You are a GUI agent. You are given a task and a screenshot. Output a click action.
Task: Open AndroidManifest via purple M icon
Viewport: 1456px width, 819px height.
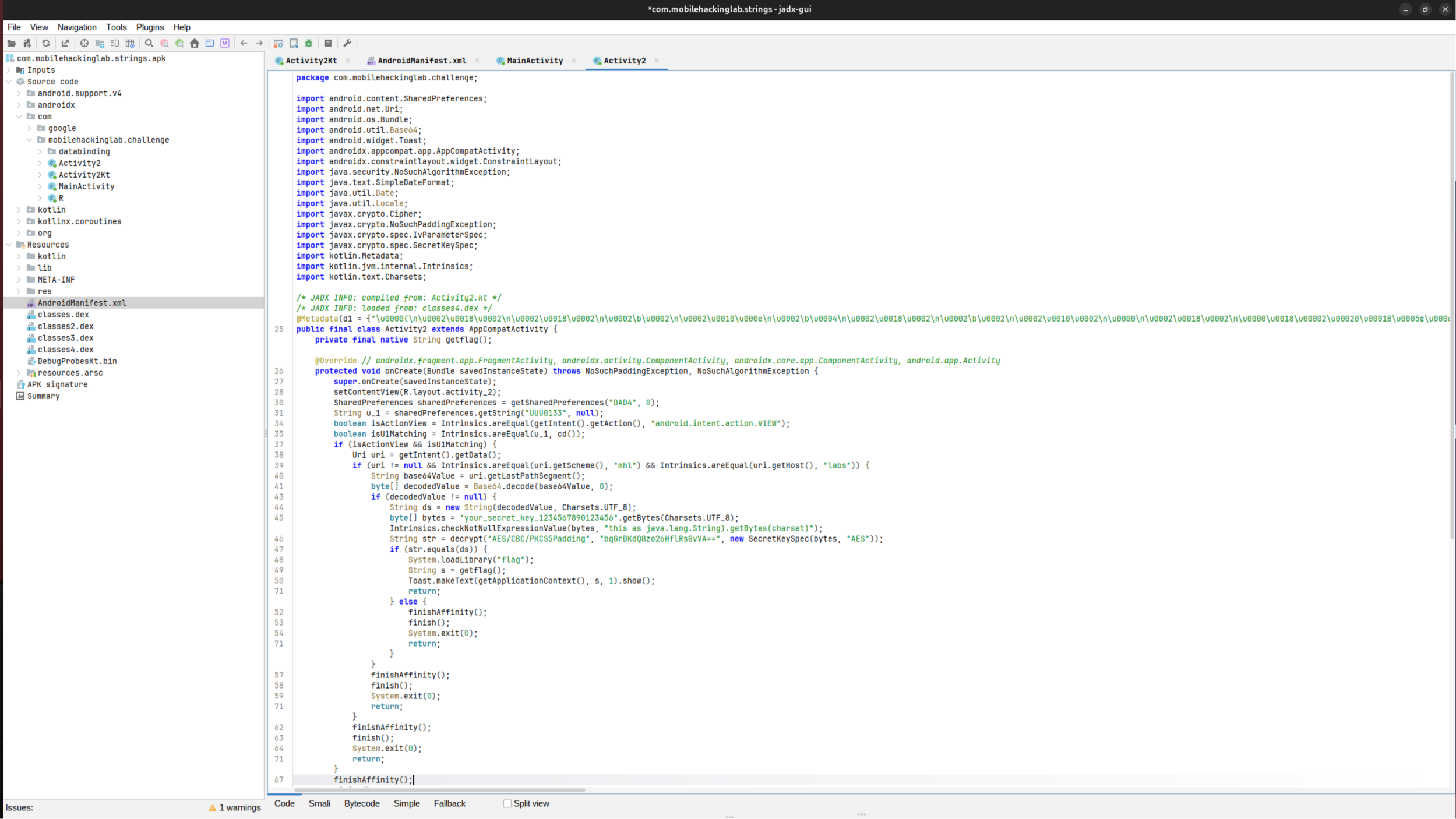pos(225,43)
